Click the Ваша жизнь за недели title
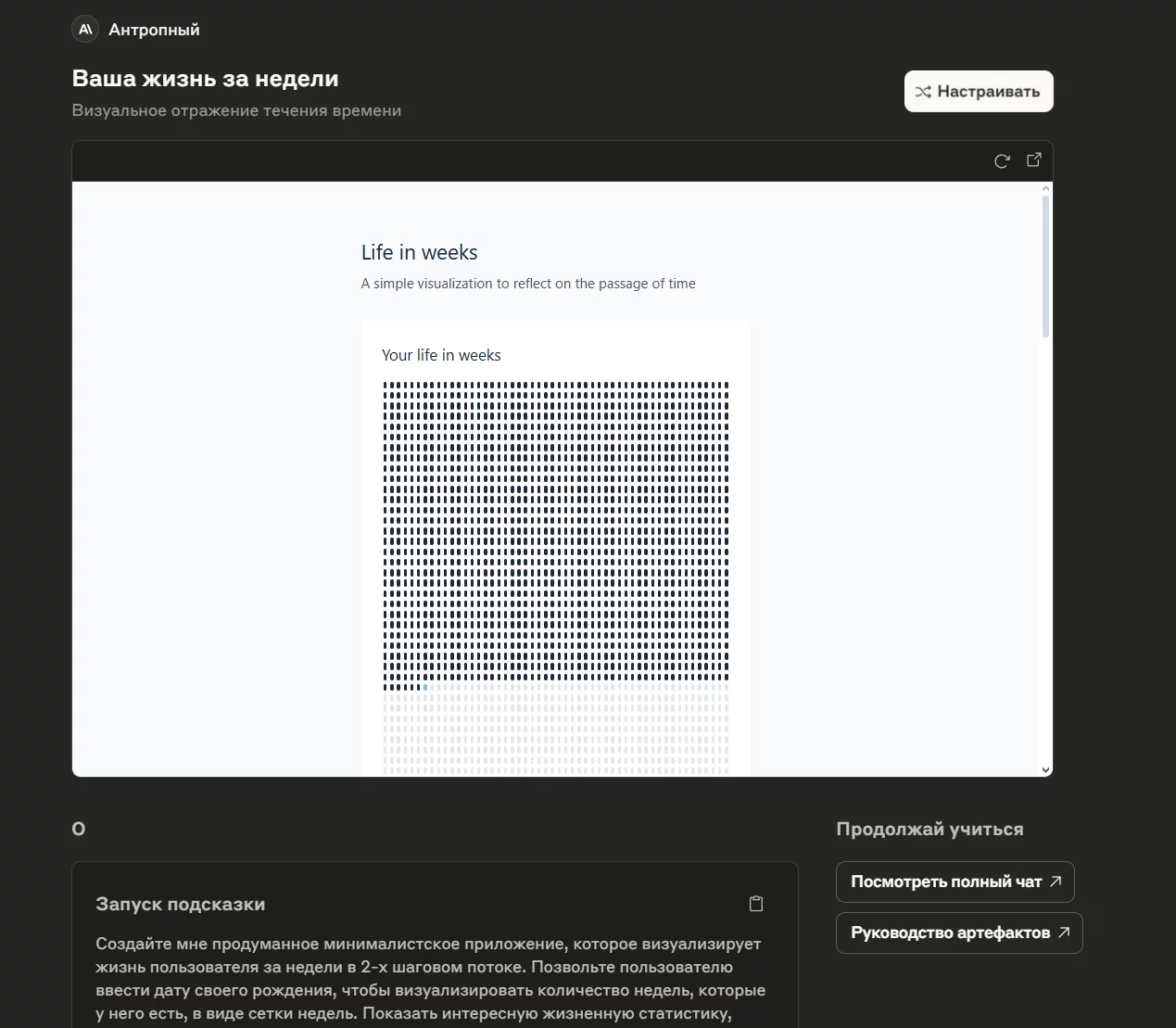 [205, 79]
